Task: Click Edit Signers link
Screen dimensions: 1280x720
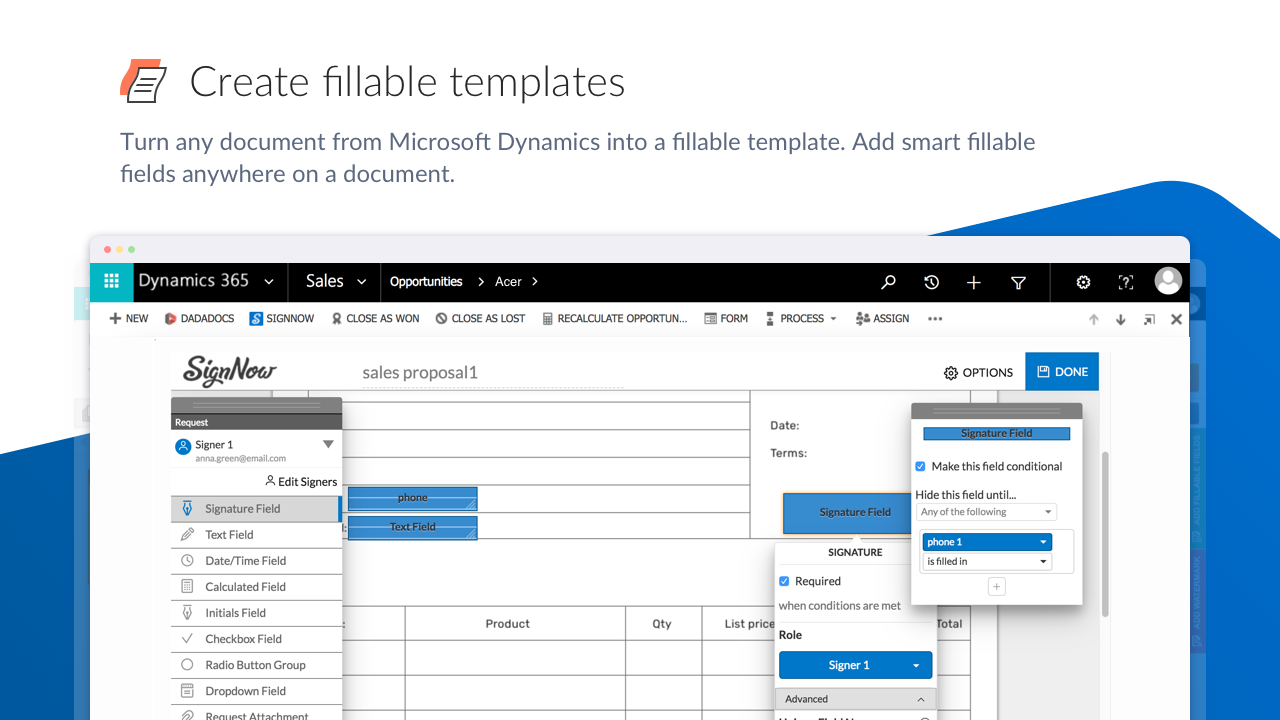Action: click(301, 482)
